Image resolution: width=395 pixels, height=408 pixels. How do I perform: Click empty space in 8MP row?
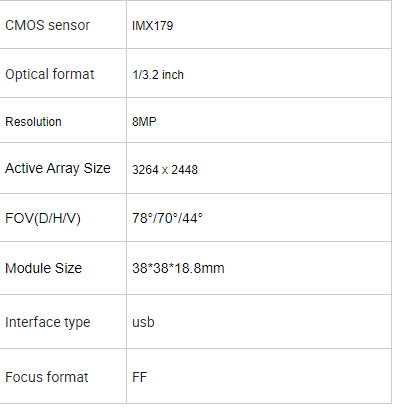pyautogui.click(x=273, y=121)
